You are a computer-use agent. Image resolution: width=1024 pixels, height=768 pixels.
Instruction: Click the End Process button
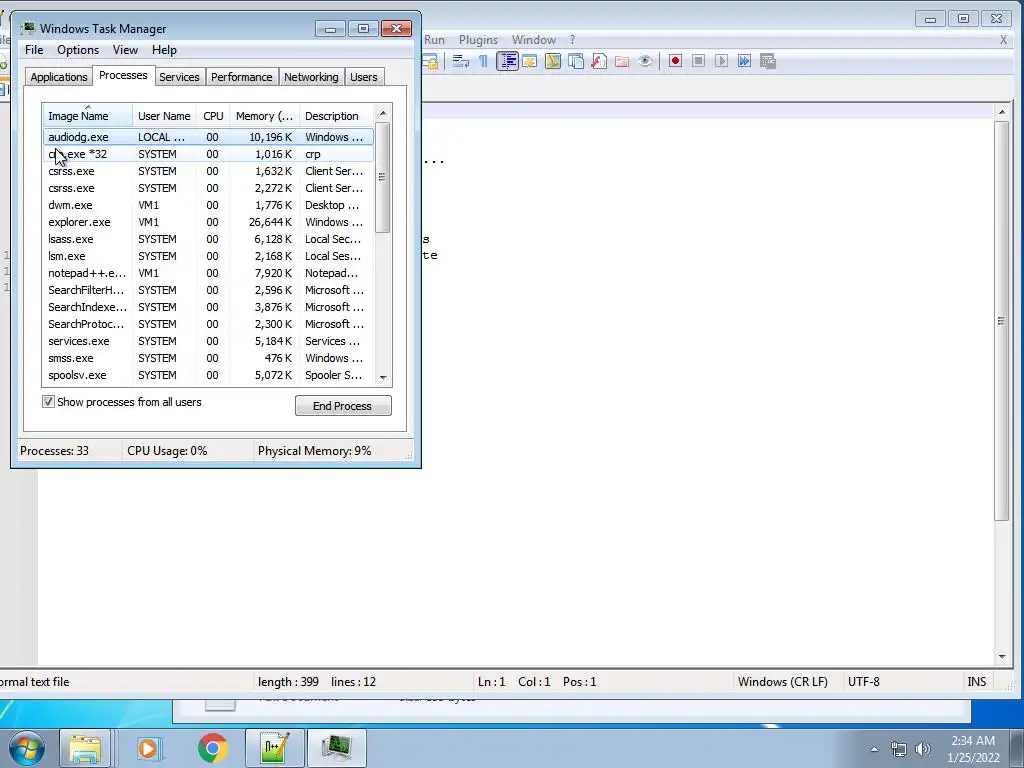tap(343, 406)
